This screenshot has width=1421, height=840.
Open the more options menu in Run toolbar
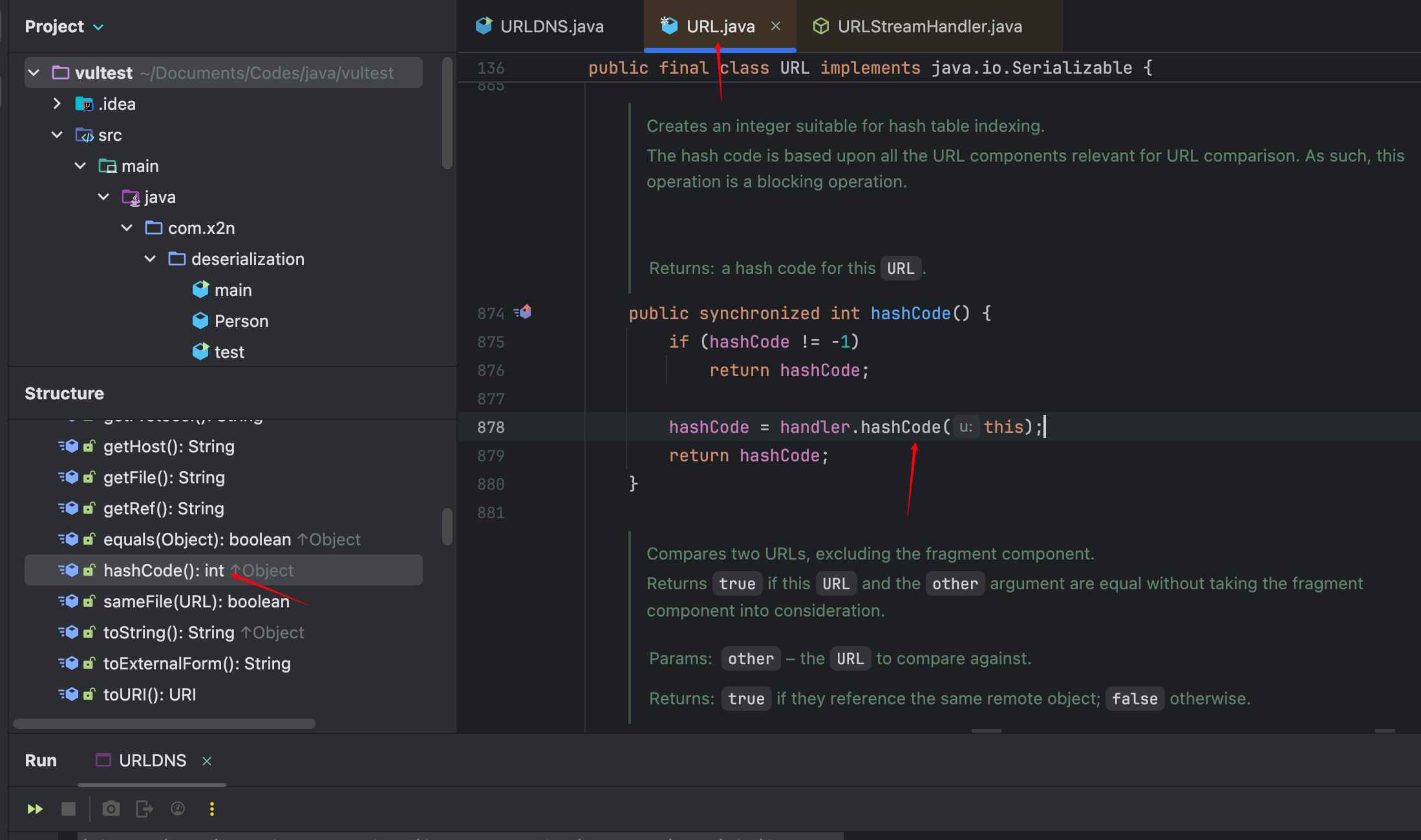[212, 809]
